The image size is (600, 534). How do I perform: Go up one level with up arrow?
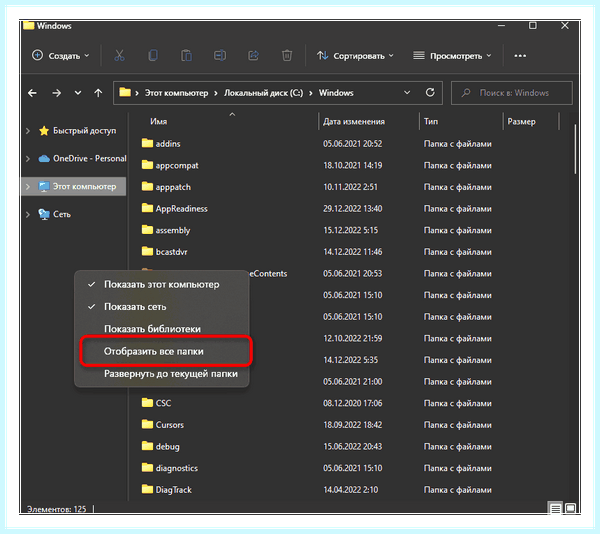(x=98, y=93)
